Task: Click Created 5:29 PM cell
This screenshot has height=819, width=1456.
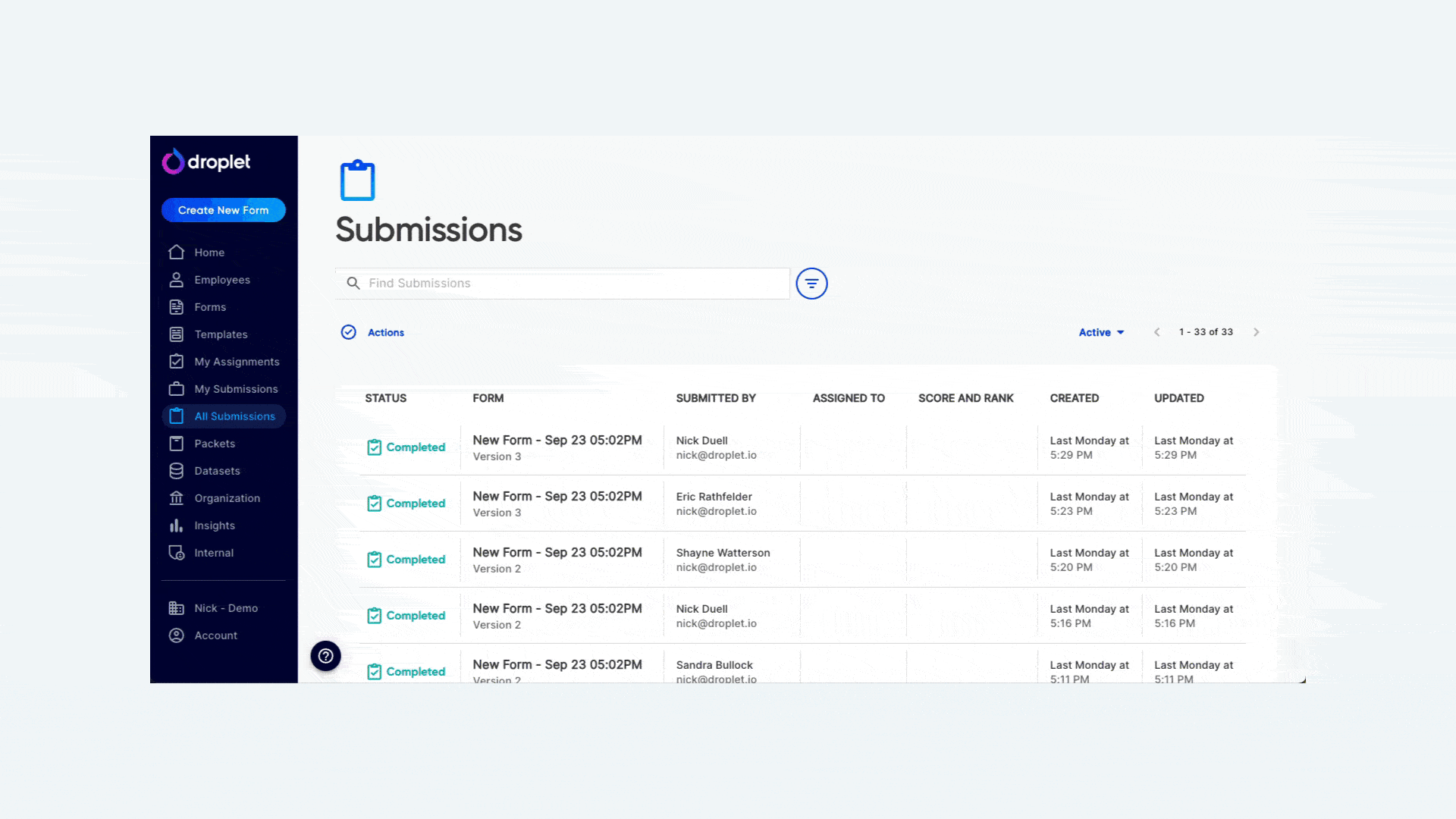Action: (1090, 447)
